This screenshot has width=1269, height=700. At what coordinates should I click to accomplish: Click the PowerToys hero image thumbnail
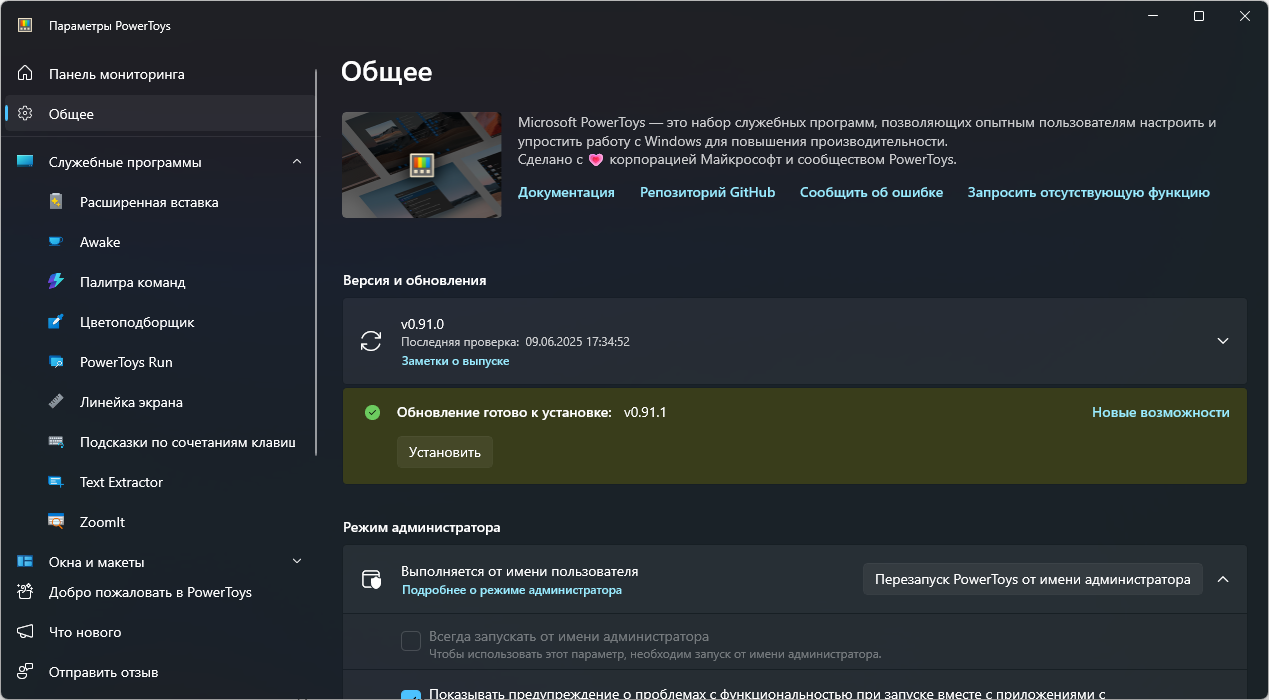point(422,165)
